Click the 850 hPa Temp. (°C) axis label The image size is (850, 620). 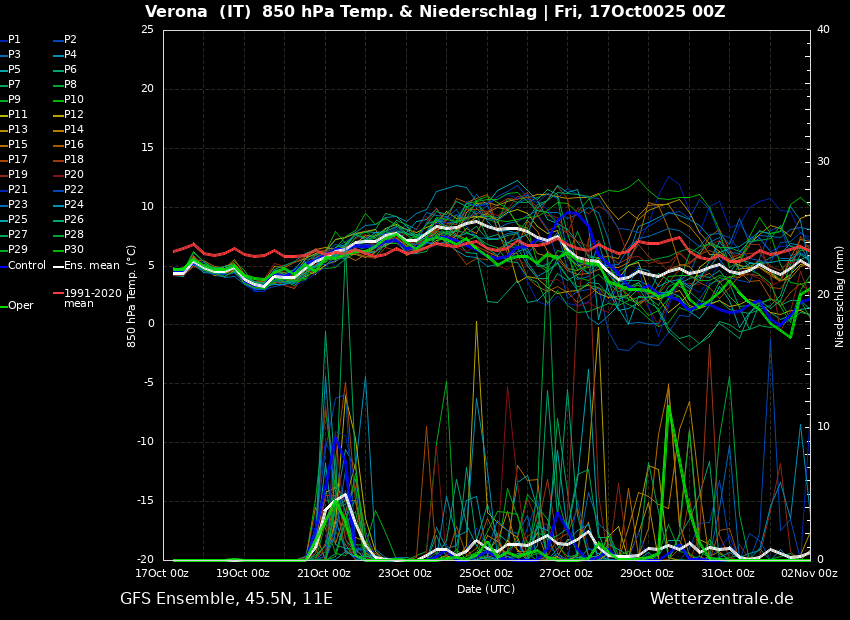coord(132,296)
